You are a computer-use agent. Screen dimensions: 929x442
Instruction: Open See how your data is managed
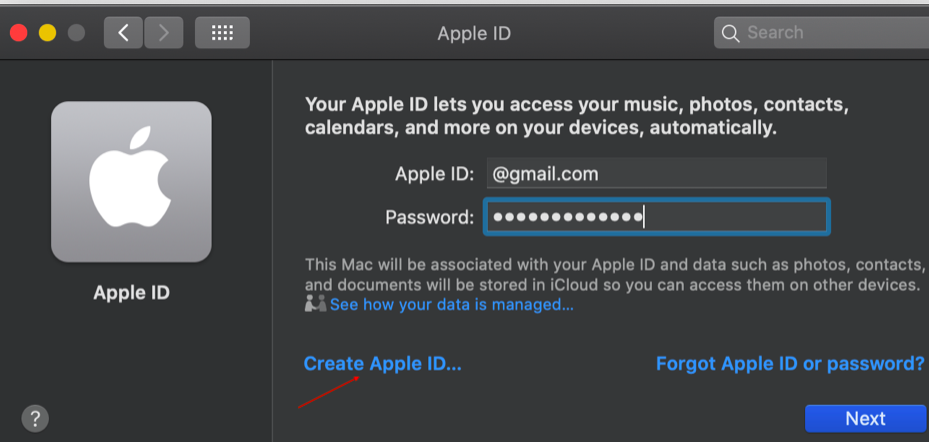(x=452, y=304)
